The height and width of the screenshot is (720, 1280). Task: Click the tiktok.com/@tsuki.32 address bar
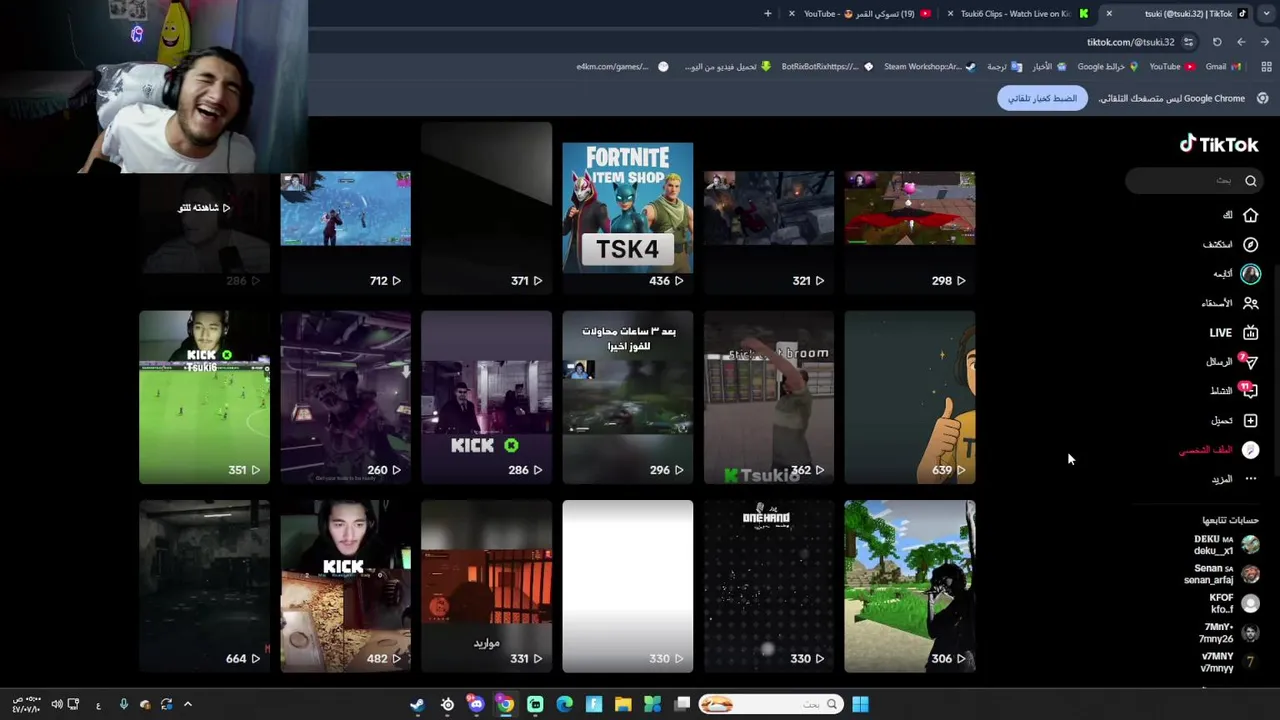(x=1130, y=42)
